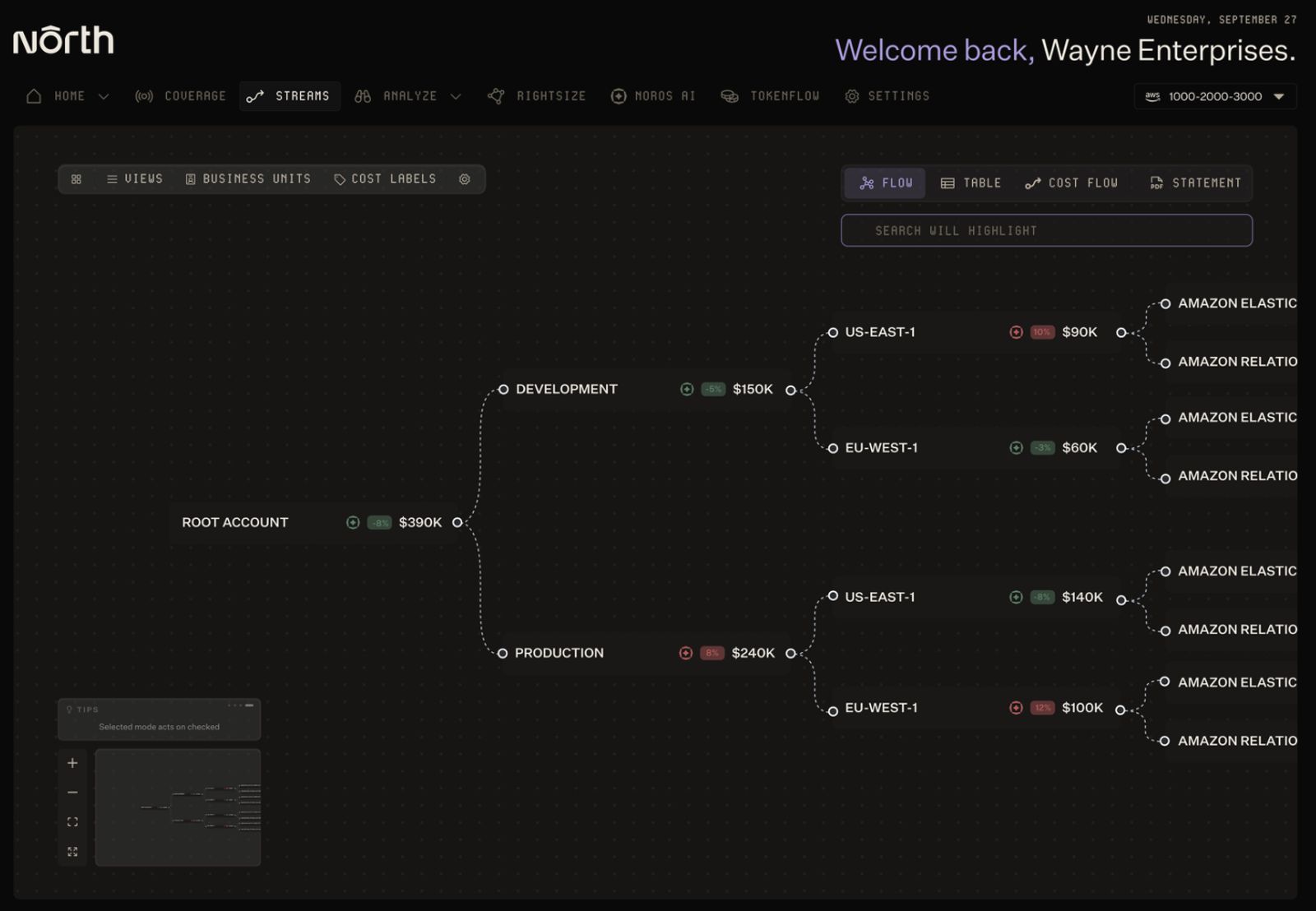Screen dimensions: 1316x911
Task: Click EU-WEST-1 label under Production
Action: point(881,708)
